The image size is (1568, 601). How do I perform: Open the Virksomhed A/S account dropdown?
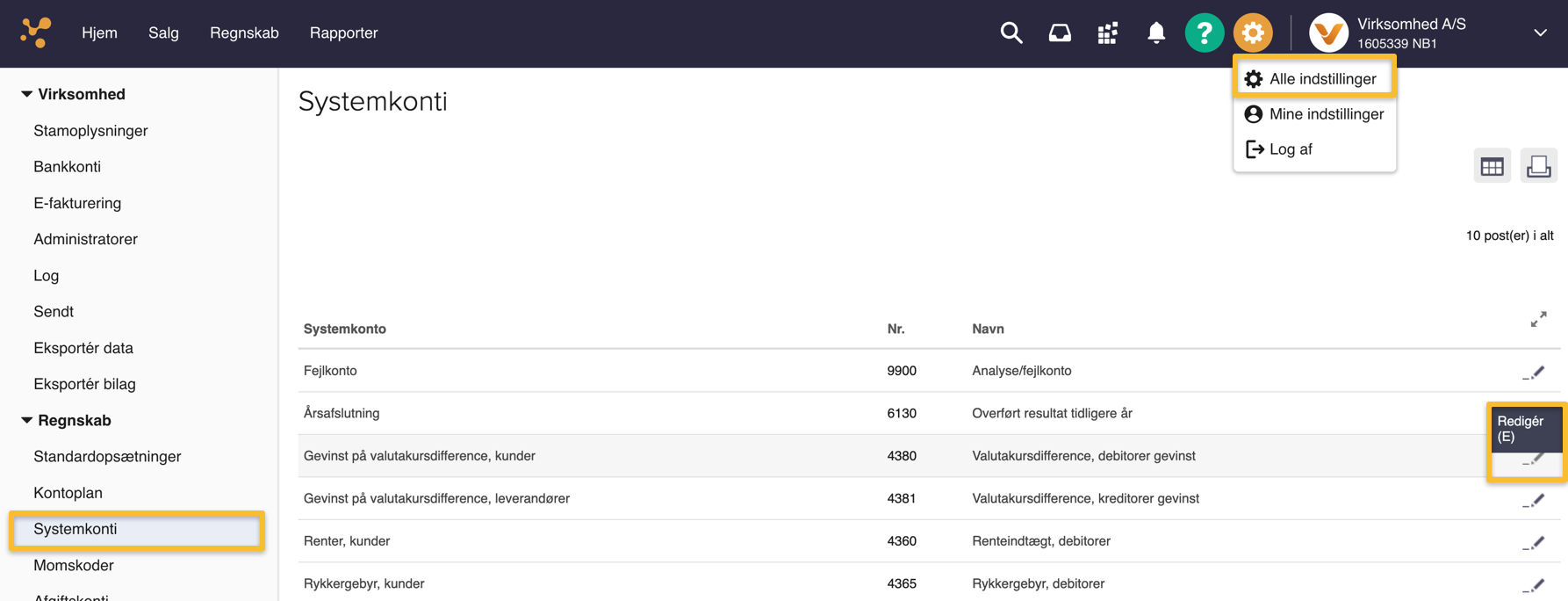(1540, 33)
